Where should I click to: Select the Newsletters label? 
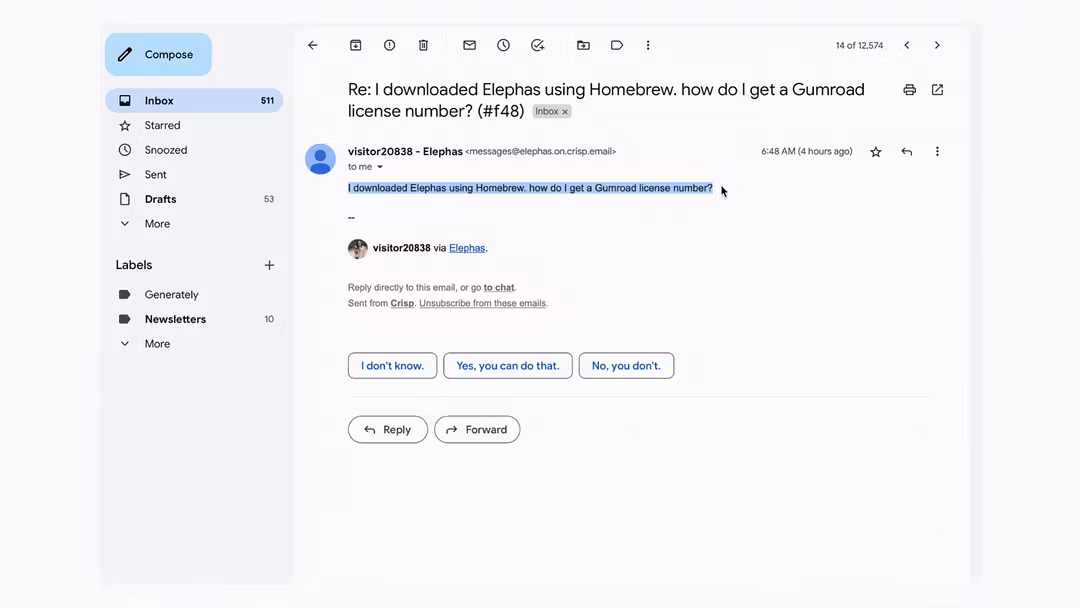(175, 319)
